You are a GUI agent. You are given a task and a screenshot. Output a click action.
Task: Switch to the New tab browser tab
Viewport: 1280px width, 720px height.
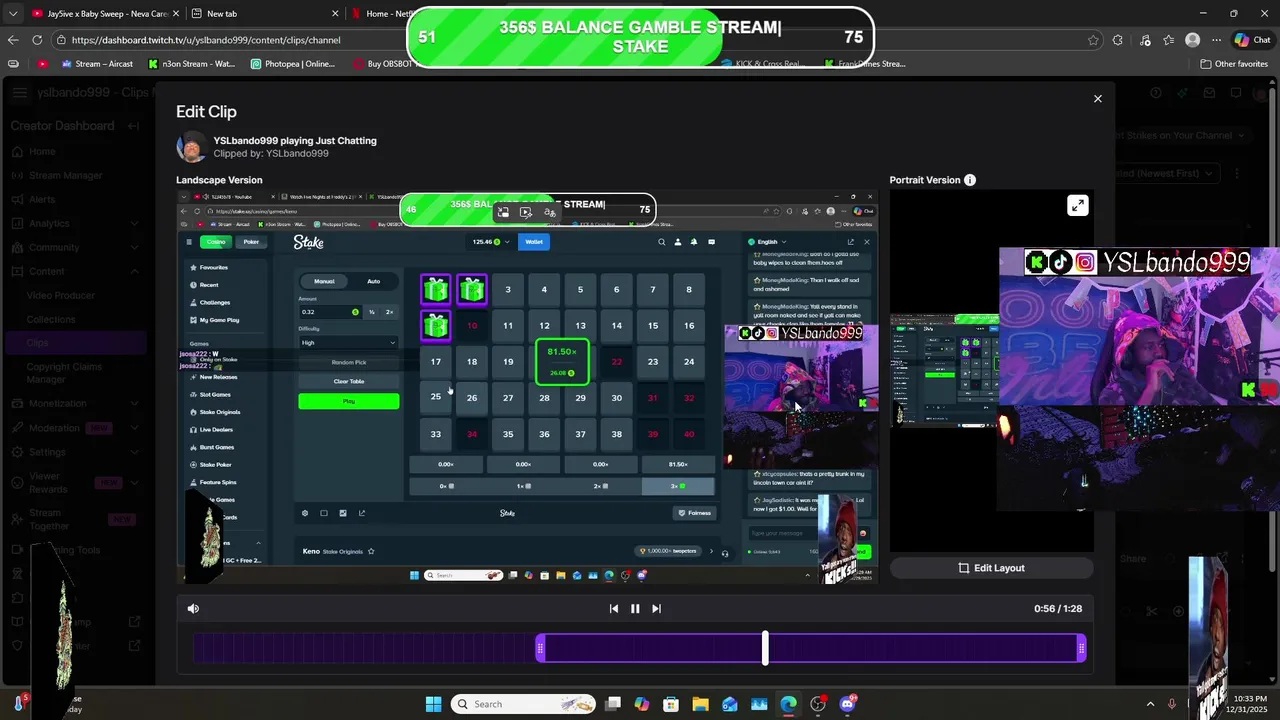pos(265,14)
